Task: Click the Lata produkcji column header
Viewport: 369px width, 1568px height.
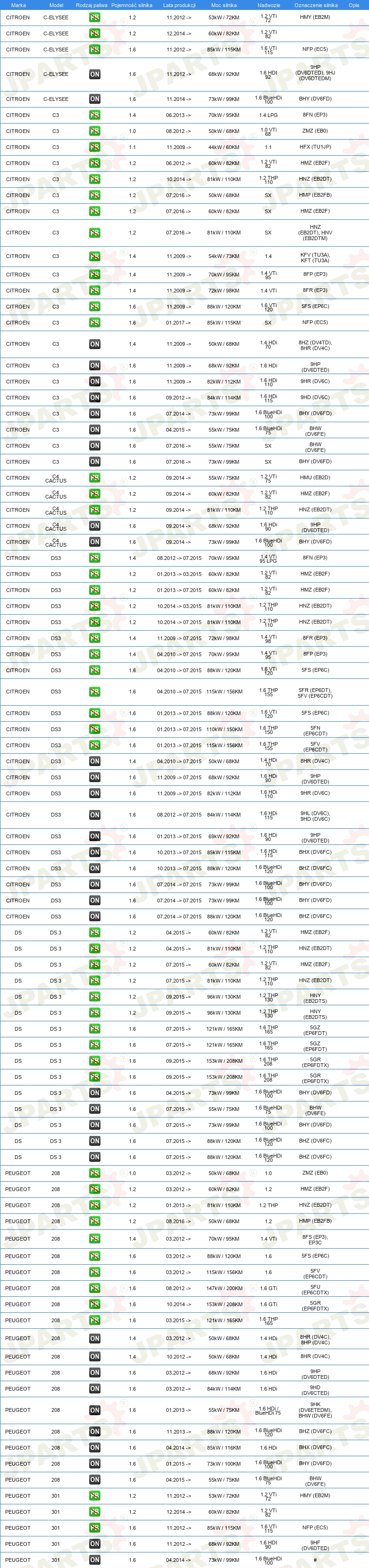Action: click(x=179, y=5)
